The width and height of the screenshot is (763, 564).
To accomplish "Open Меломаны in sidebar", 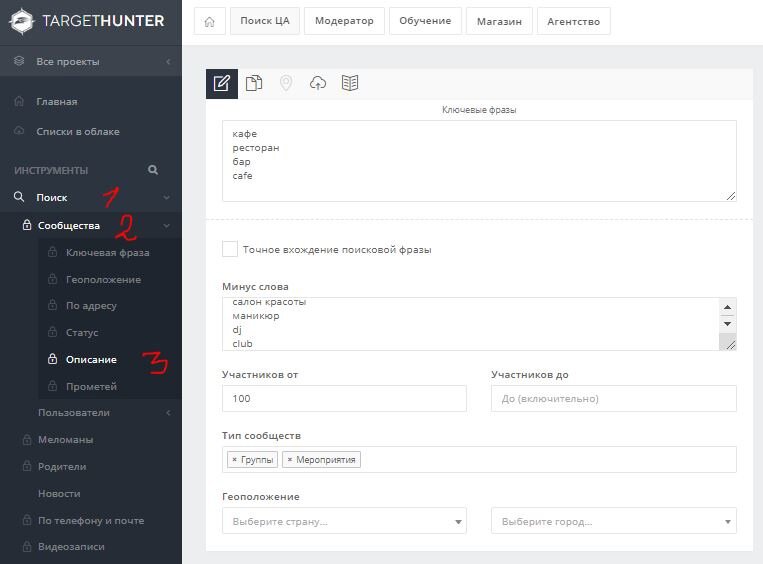I will [66, 439].
